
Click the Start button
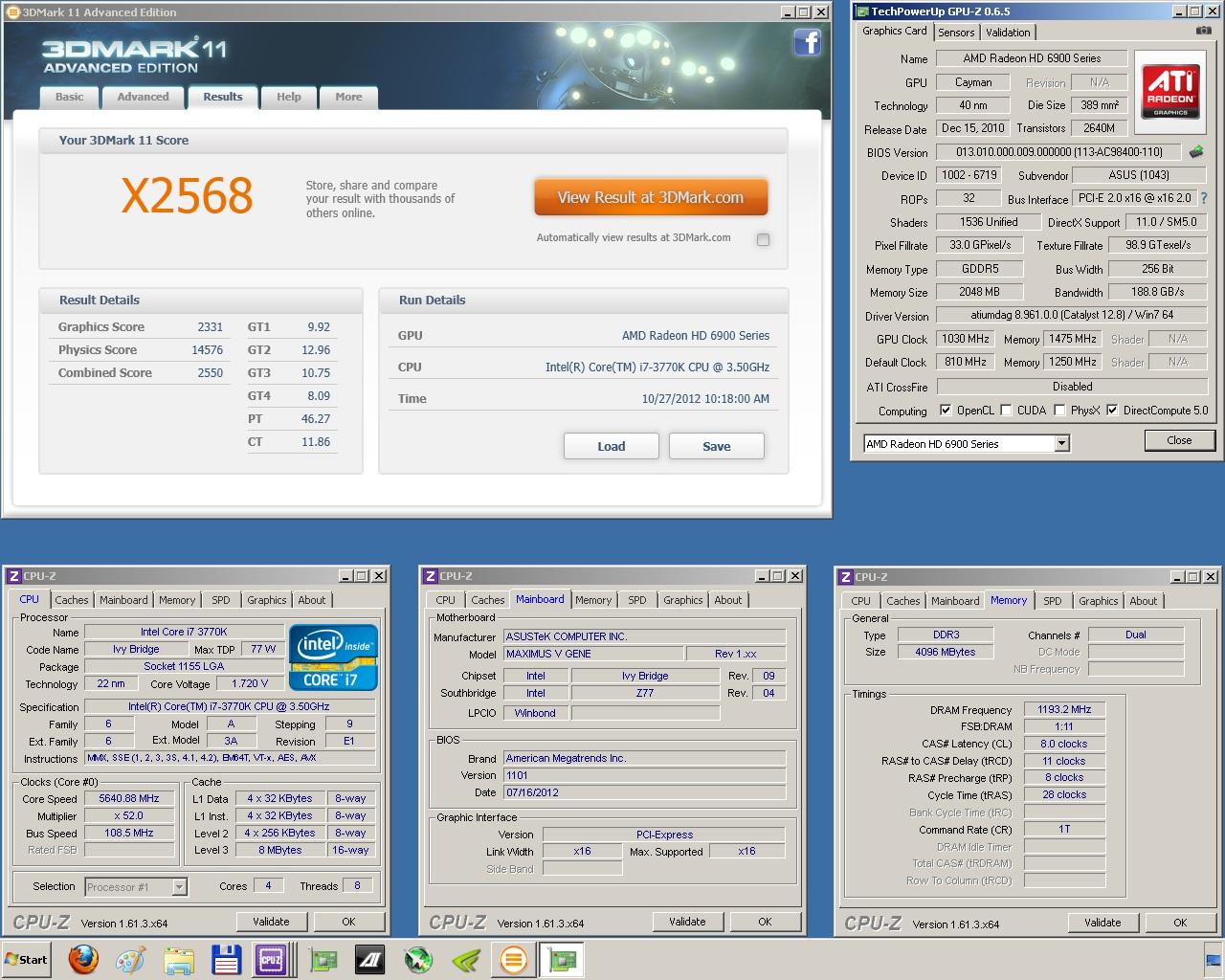pyautogui.click(x=26, y=960)
